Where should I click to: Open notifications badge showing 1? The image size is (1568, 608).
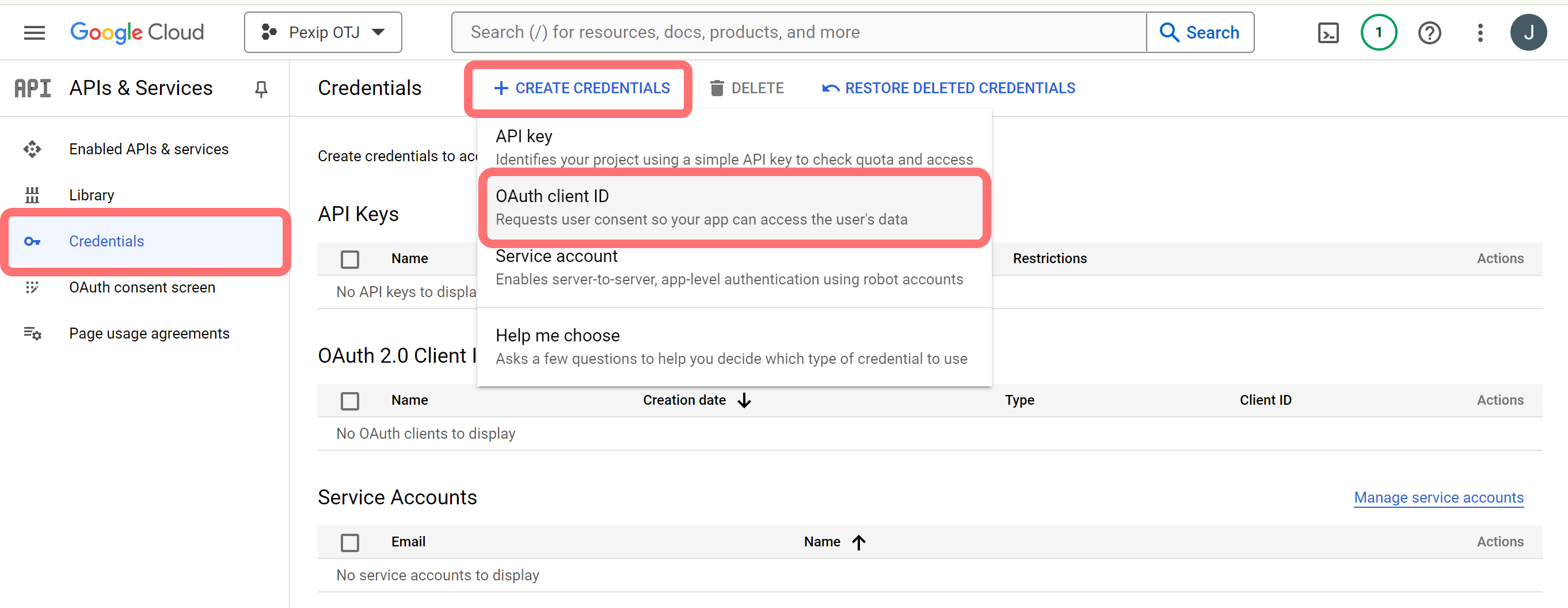click(x=1378, y=32)
